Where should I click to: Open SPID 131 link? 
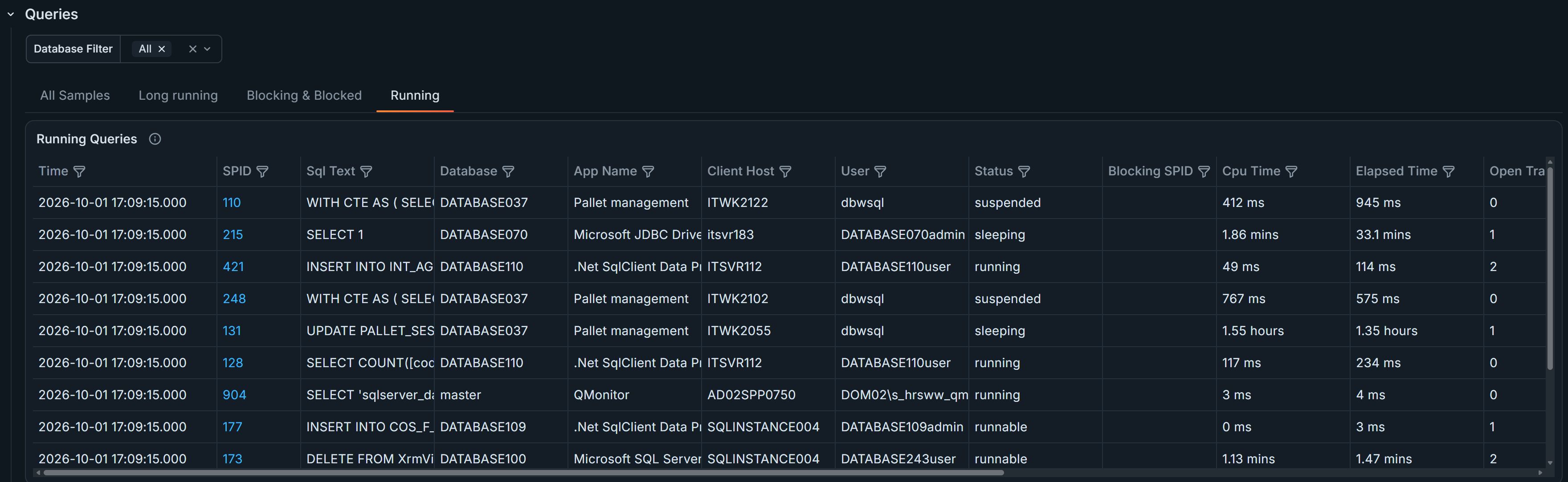pos(231,331)
